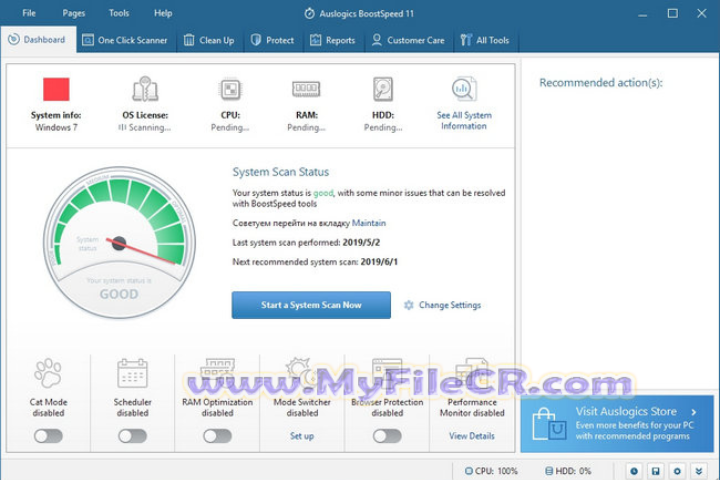Click the RAM module icon
720x480 pixels.
pyautogui.click(x=306, y=89)
